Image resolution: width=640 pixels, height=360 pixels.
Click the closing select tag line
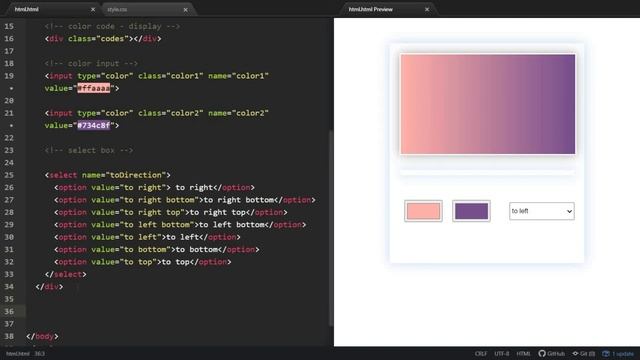(66, 274)
